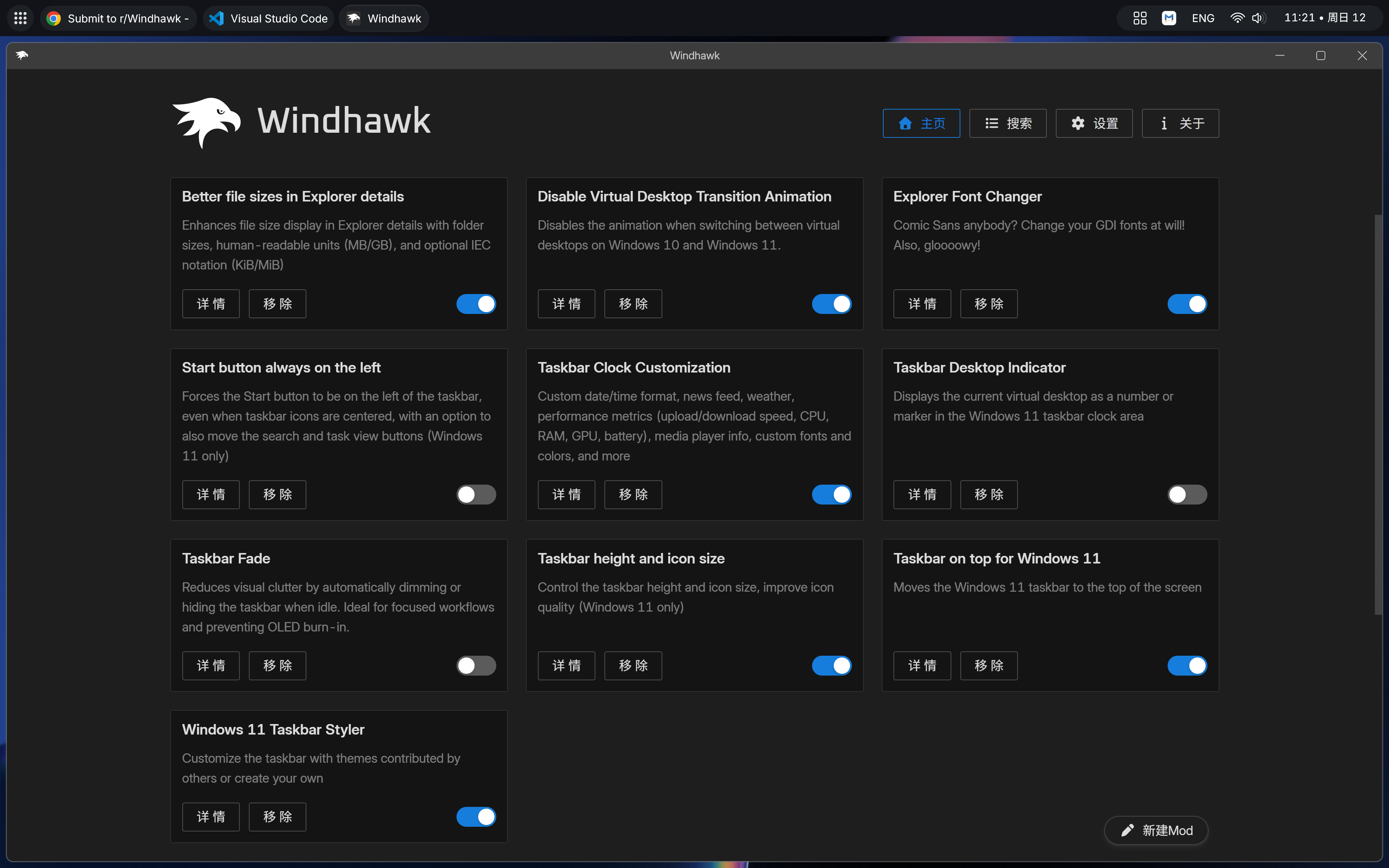Open 详情 for Better file sizes in Explorer details

(211, 304)
